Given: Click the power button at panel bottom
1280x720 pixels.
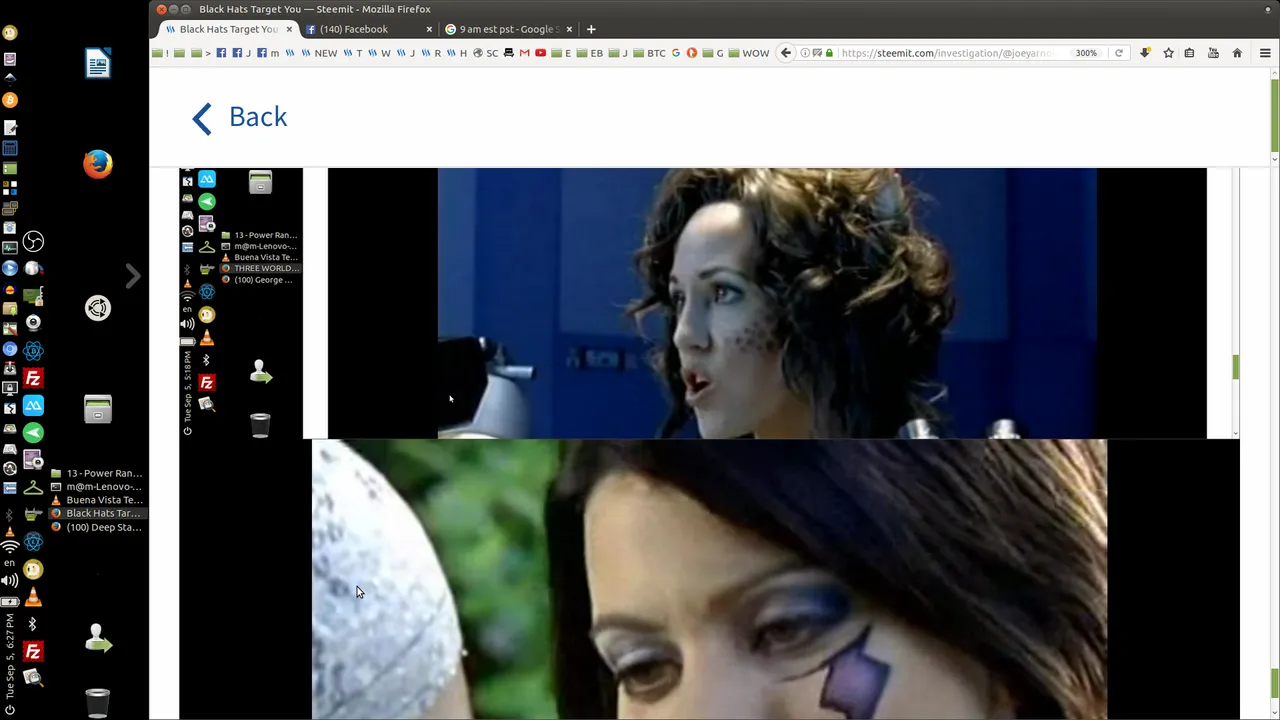Looking at the screenshot, I should 10,710.
